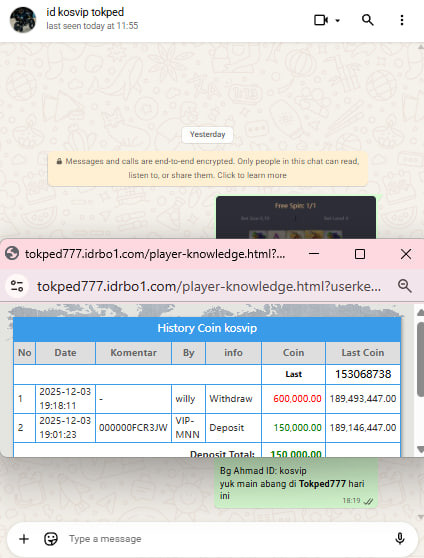Click the Last label cell
Viewport: 424px width, 558px height.
[293, 374]
